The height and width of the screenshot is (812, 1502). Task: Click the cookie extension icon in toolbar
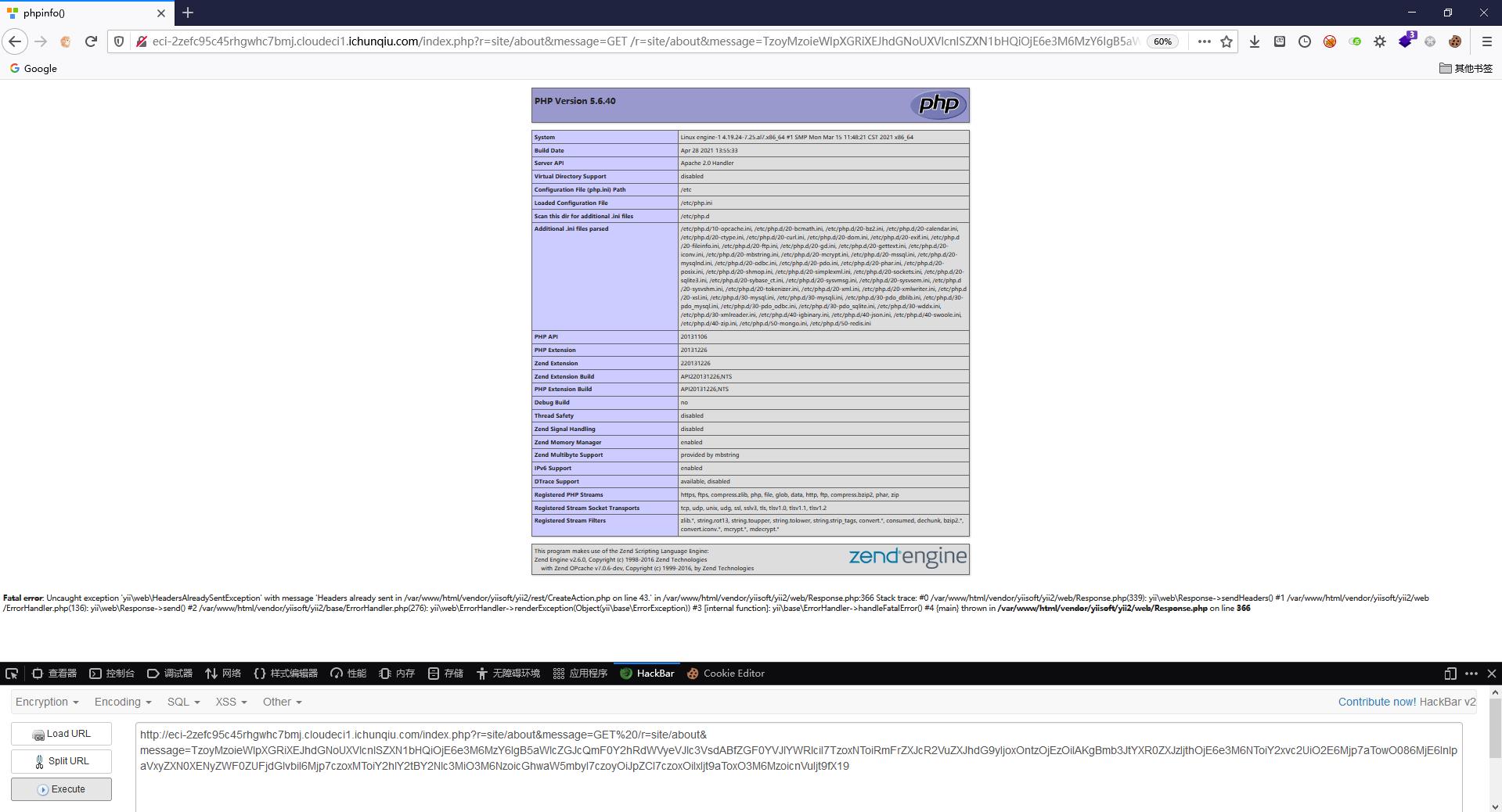[1455, 41]
